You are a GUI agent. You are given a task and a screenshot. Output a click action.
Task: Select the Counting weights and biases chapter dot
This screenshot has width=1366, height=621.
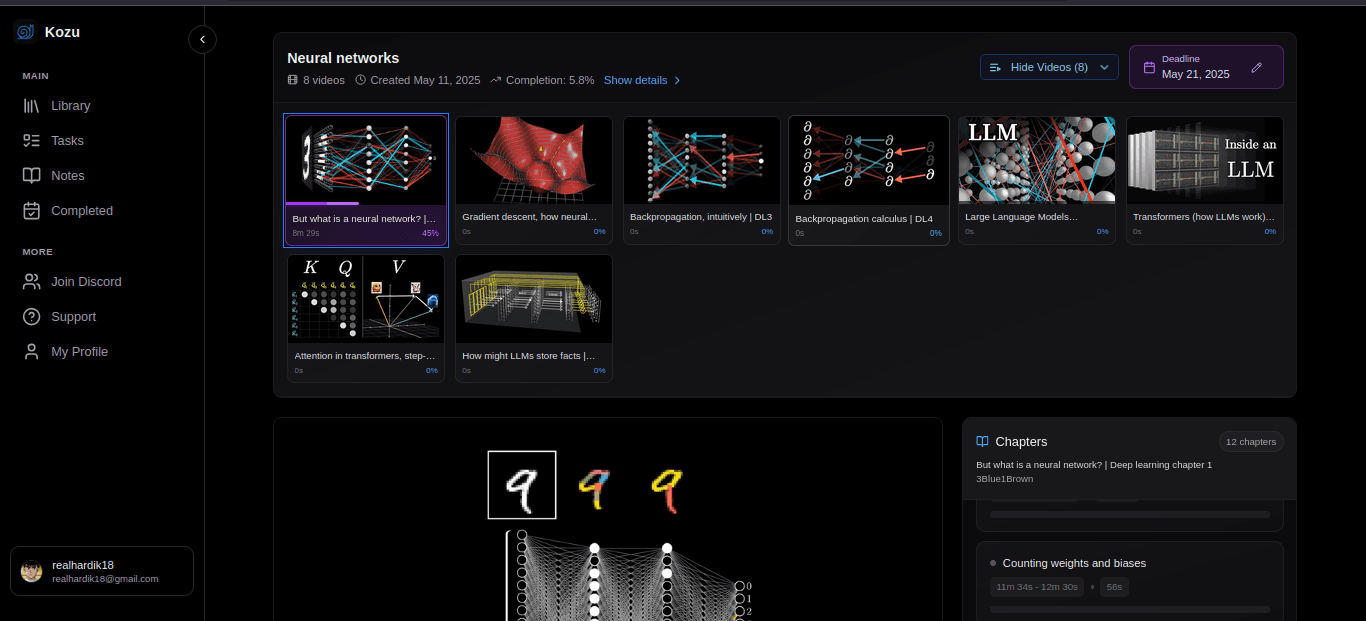(x=991, y=563)
